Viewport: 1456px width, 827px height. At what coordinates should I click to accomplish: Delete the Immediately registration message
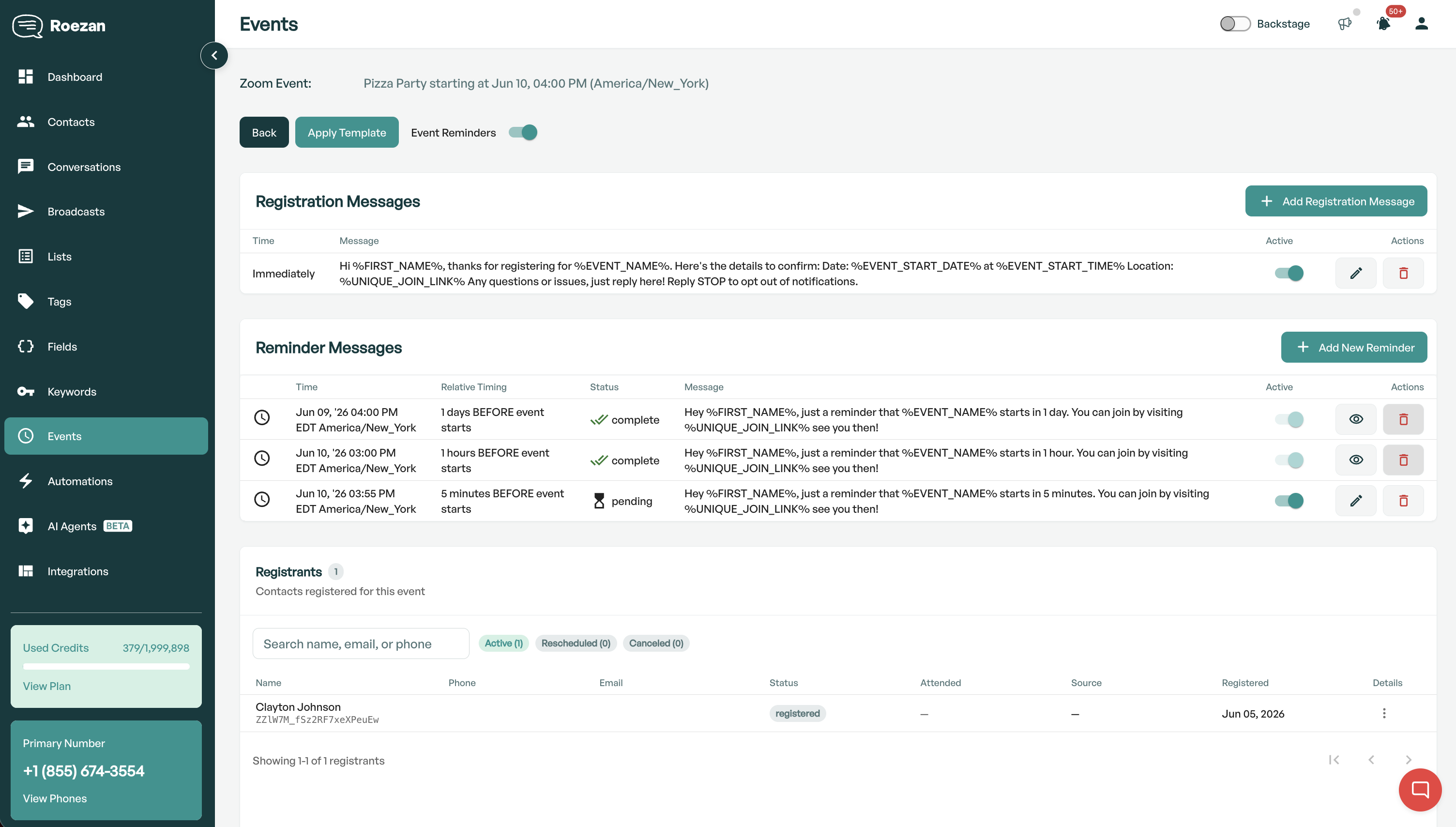click(x=1403, y=273)
